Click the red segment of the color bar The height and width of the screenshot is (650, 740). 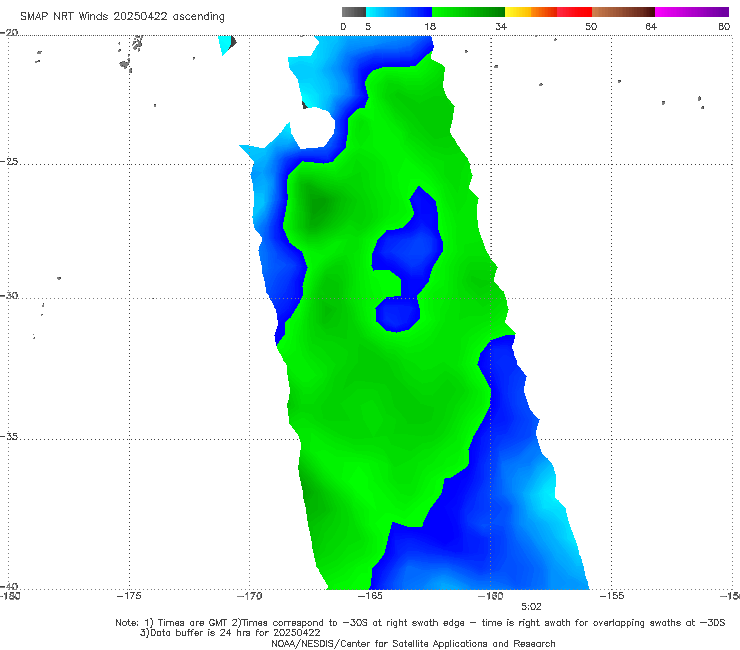click(574, 12)
